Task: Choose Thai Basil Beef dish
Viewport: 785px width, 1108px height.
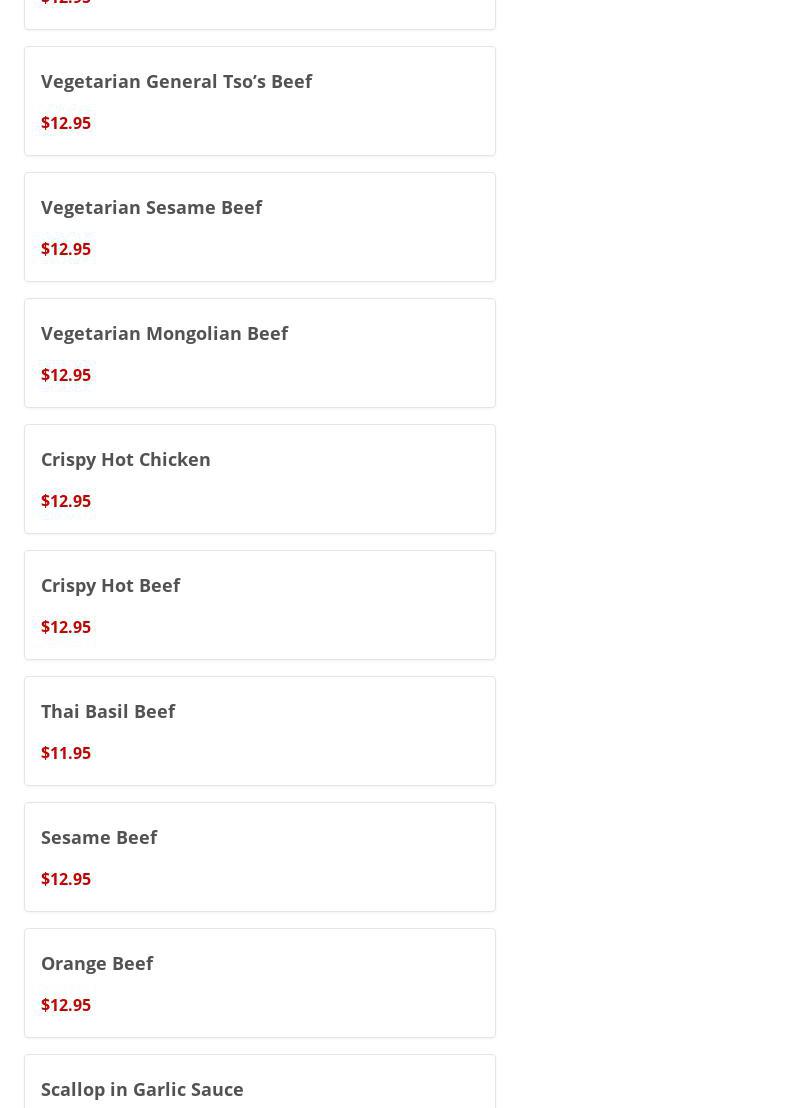Action: click(108, 711)
